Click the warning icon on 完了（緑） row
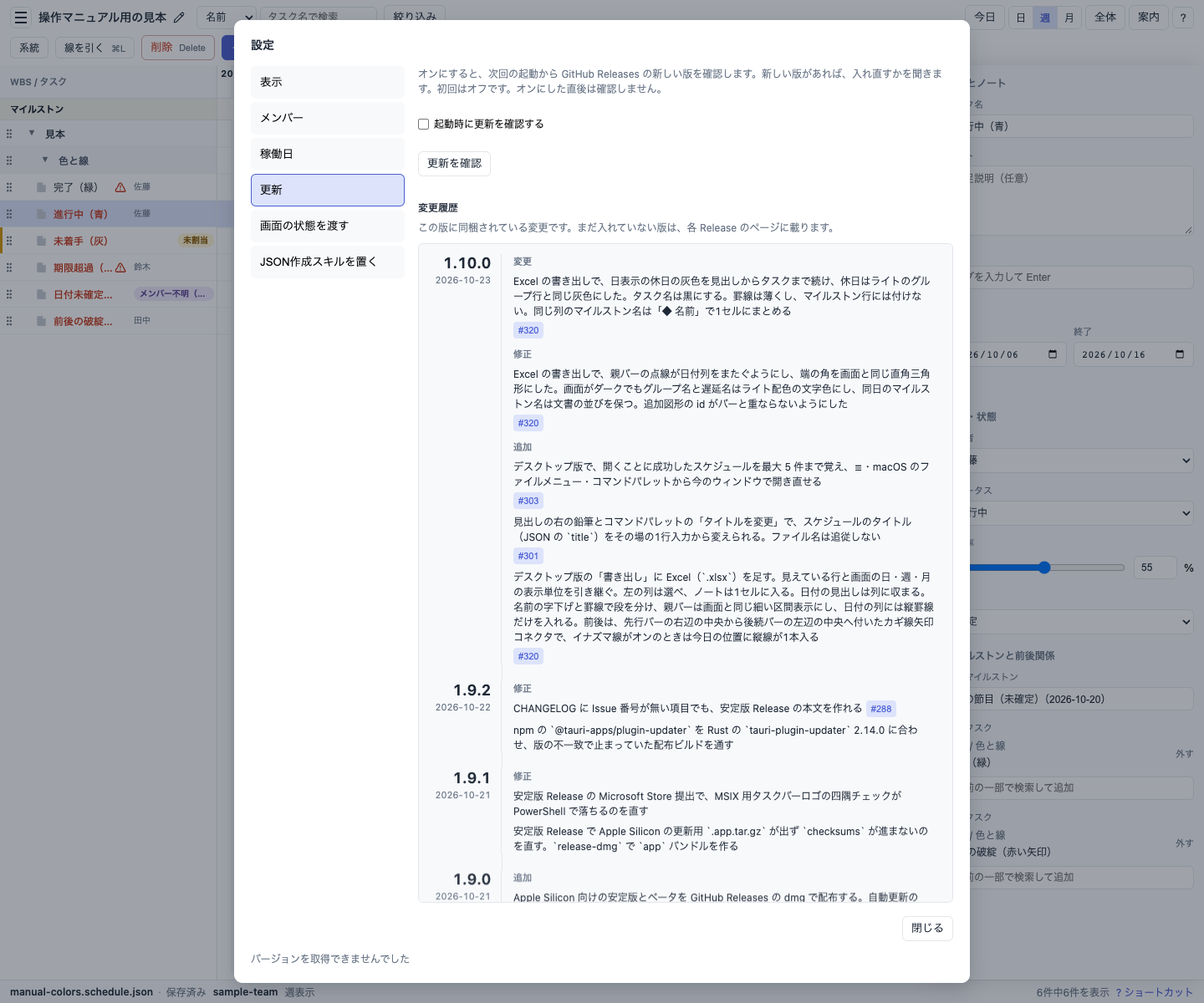Image resolution: width=1204 pixels, height=1003 pixels. pos(120,187)
